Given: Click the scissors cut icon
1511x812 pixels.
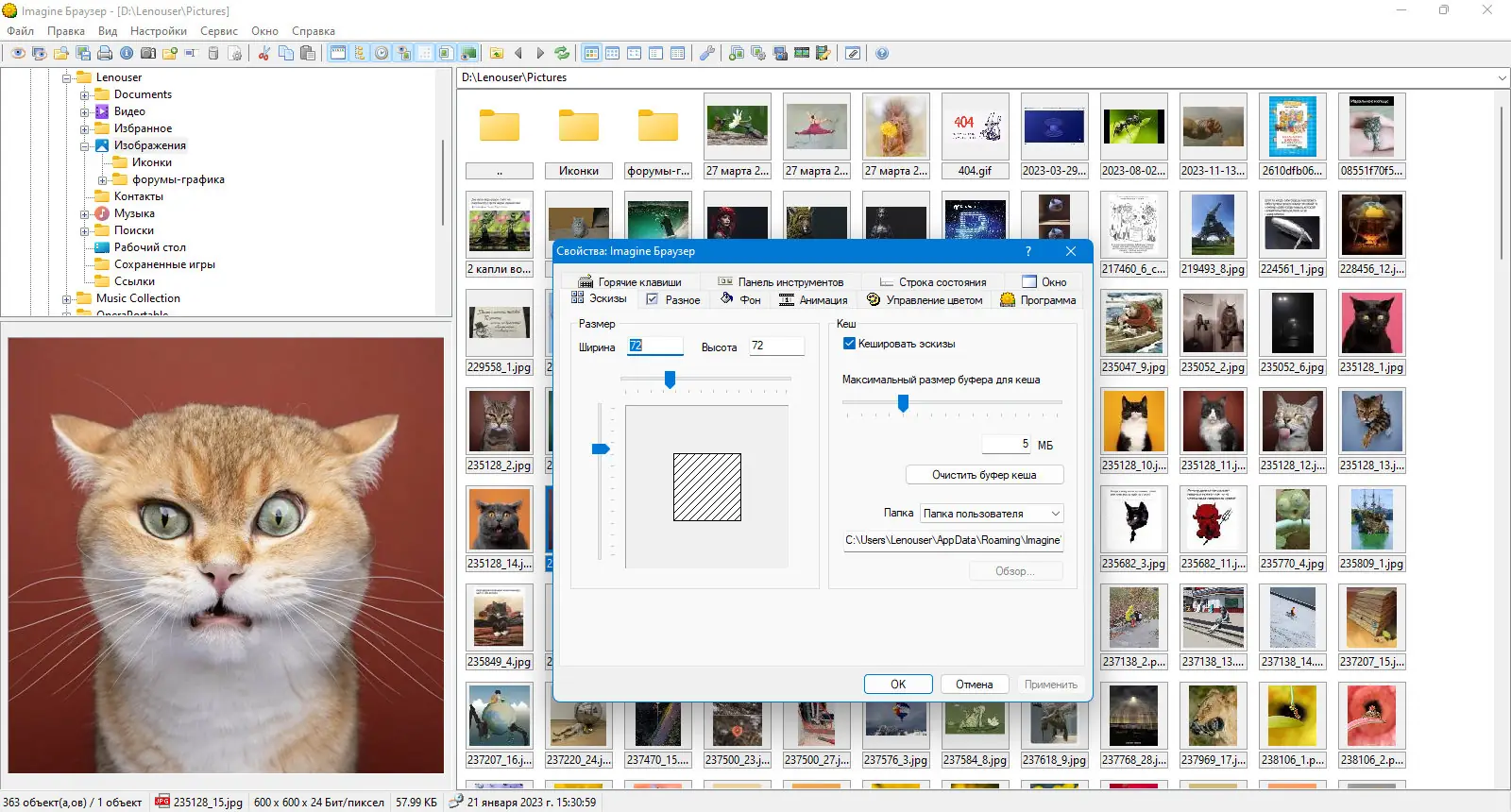Looking at the screenshot, I should click(x=264, y=54).
